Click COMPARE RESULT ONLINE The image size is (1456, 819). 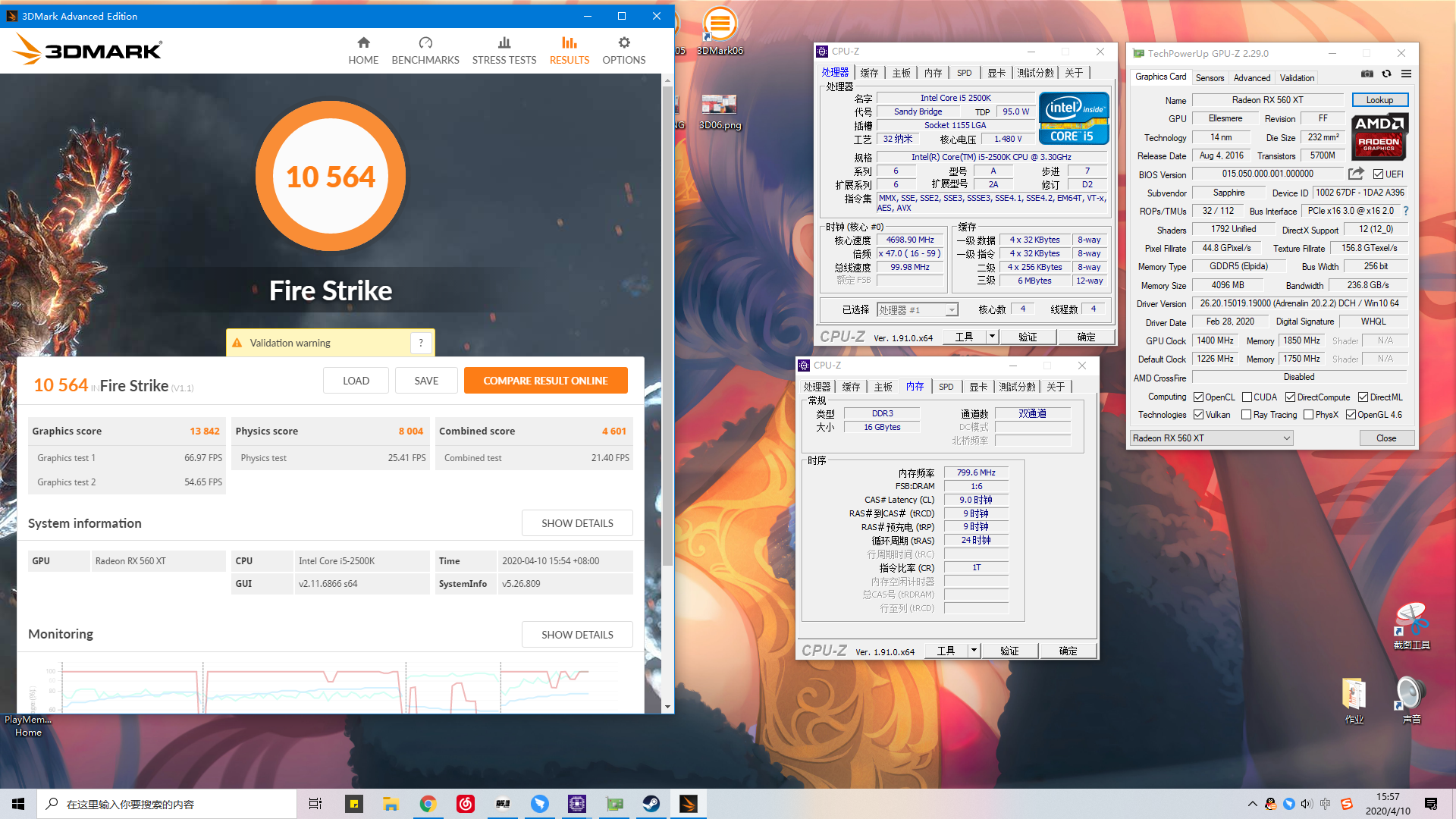[x=546, y=381]
